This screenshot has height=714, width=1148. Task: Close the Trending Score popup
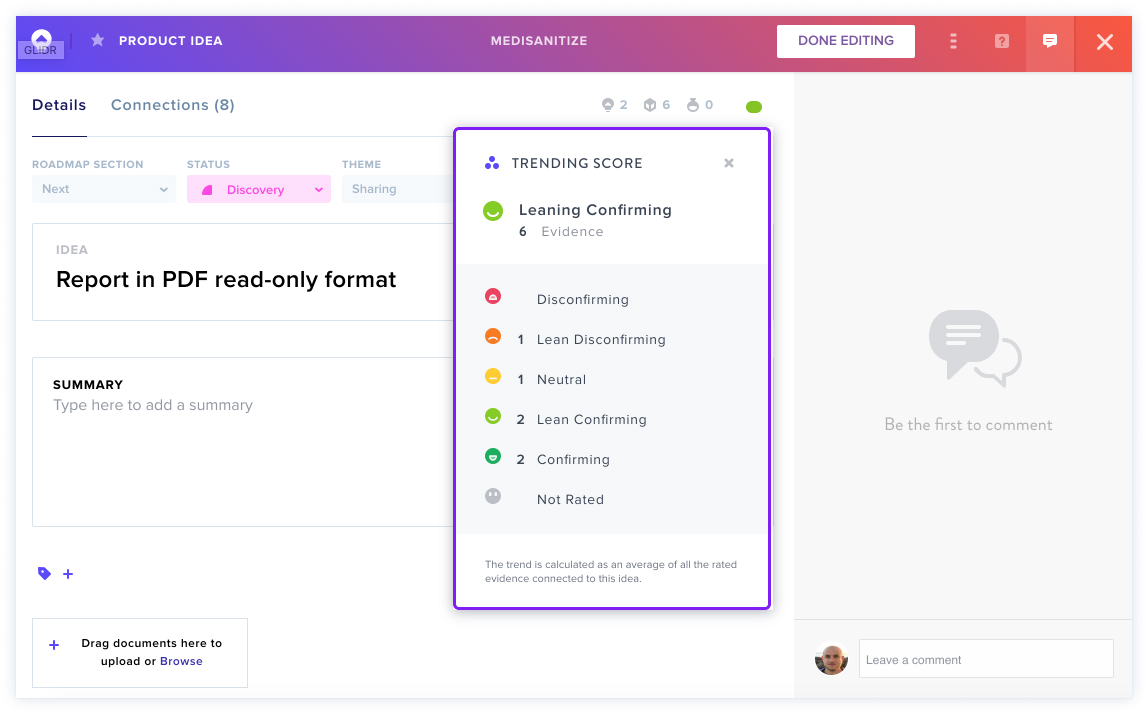tap(728, 163)
